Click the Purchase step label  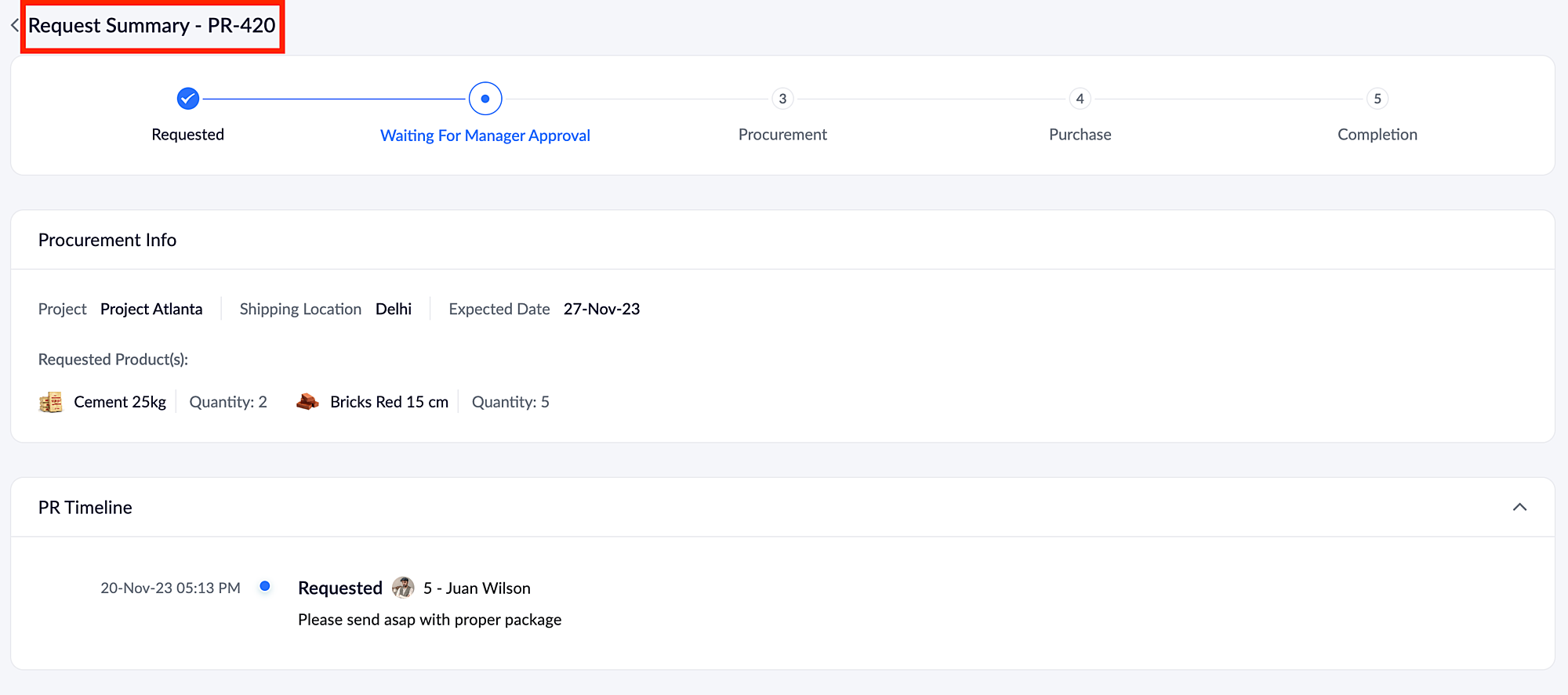click(x=1080, y=135)
